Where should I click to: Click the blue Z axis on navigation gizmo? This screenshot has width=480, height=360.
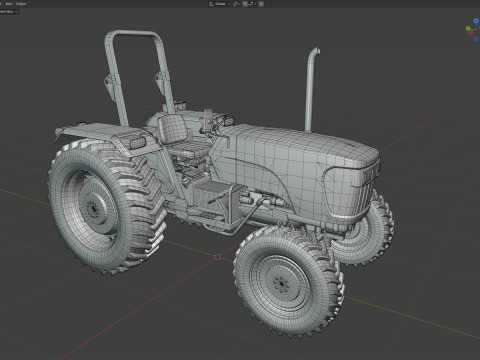click(x=476, y=21)
